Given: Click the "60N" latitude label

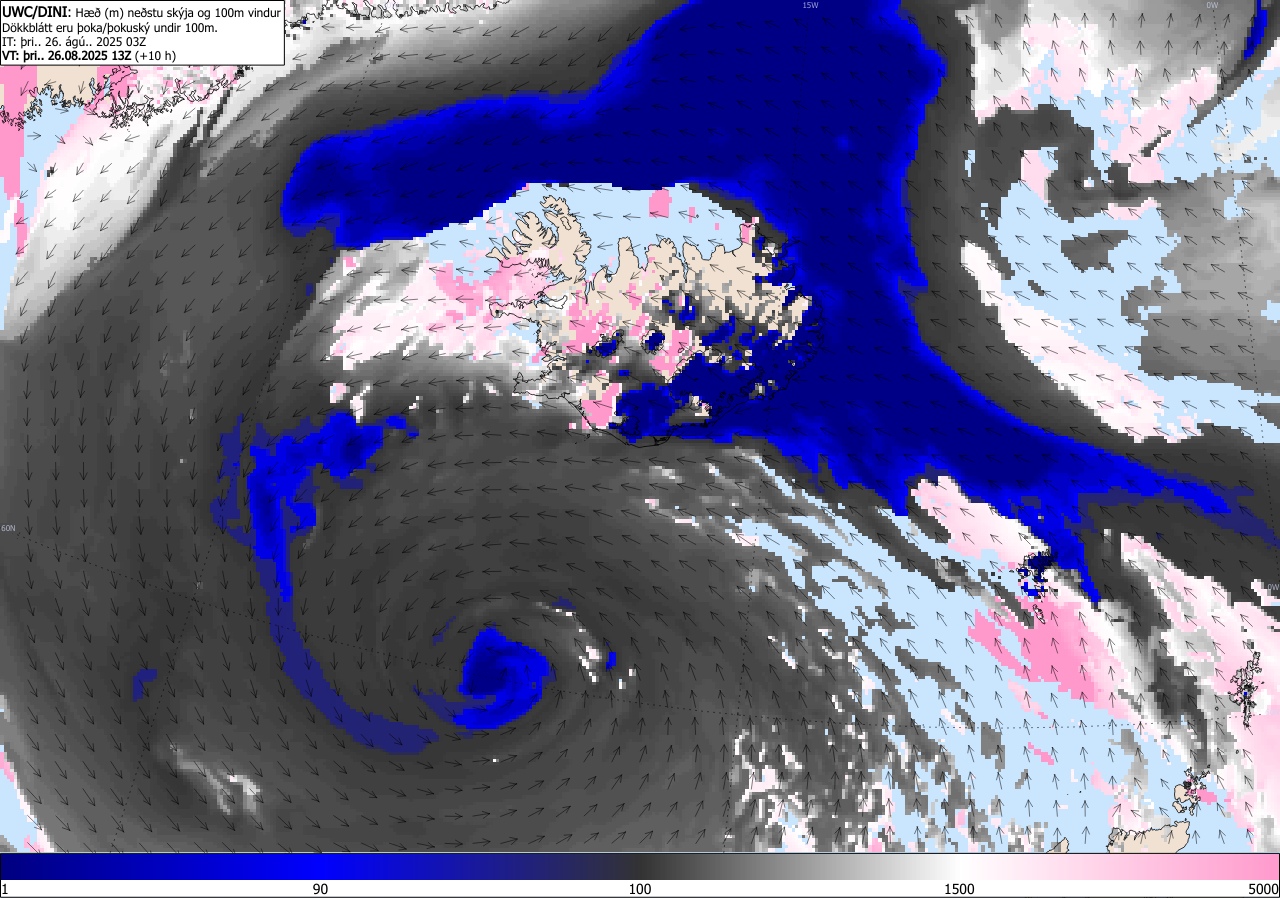Looking at the screenshot, I should coord(8,528).
